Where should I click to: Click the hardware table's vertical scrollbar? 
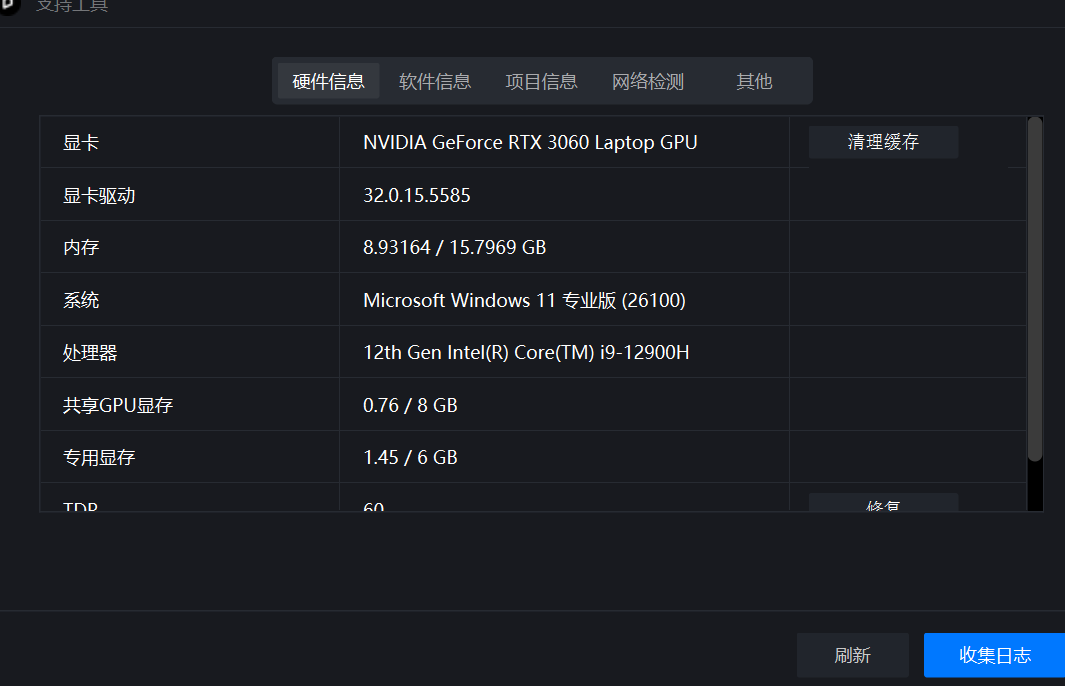(x=1035, y=290)
